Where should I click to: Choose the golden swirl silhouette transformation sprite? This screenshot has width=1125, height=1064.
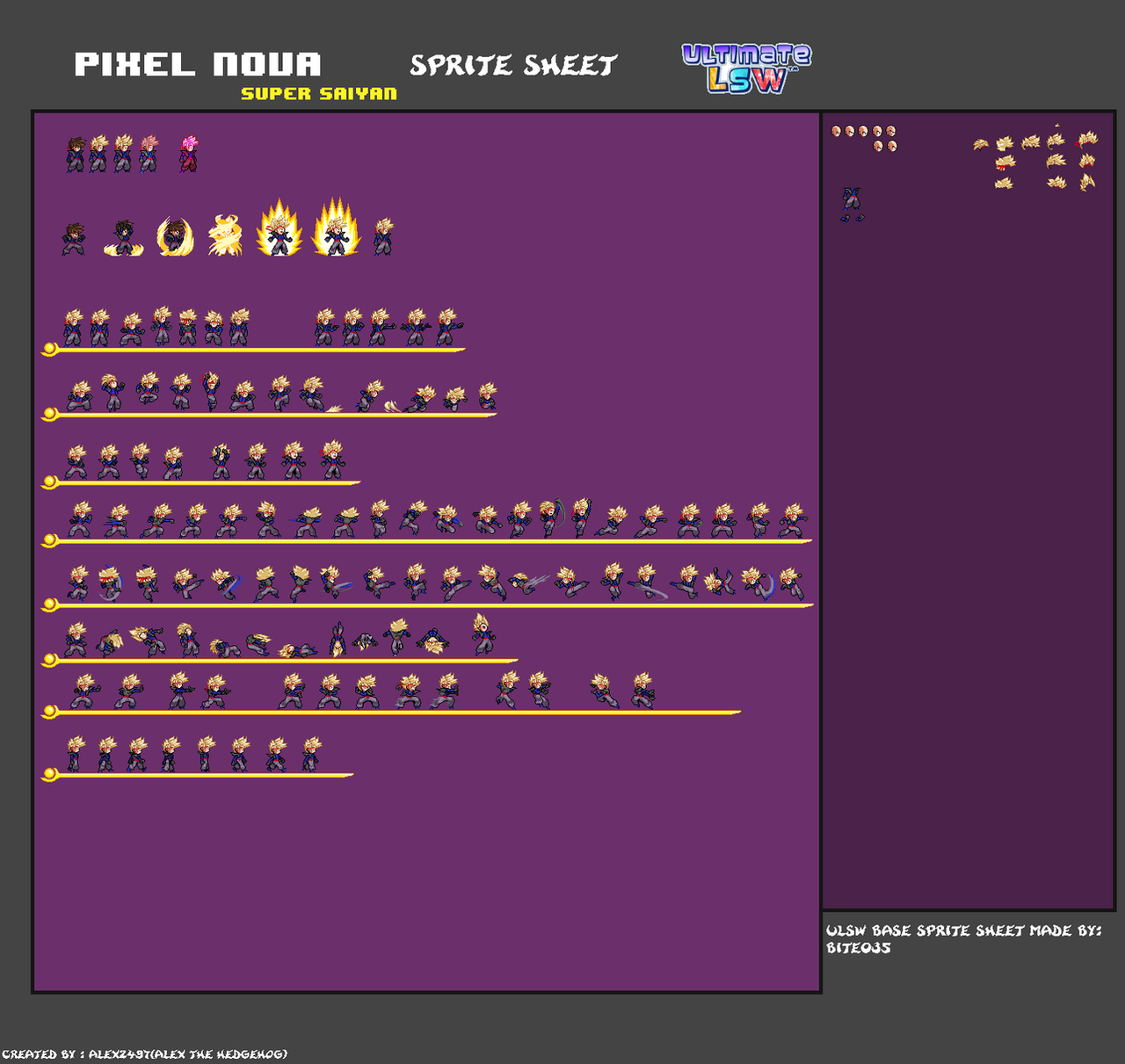225,235
